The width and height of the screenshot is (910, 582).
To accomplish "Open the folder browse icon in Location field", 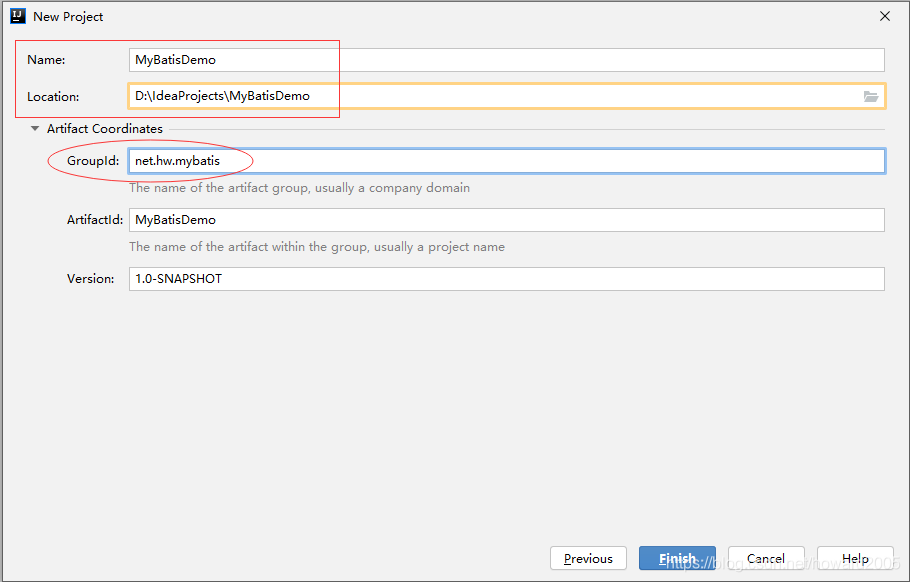I will click(871, 96).
